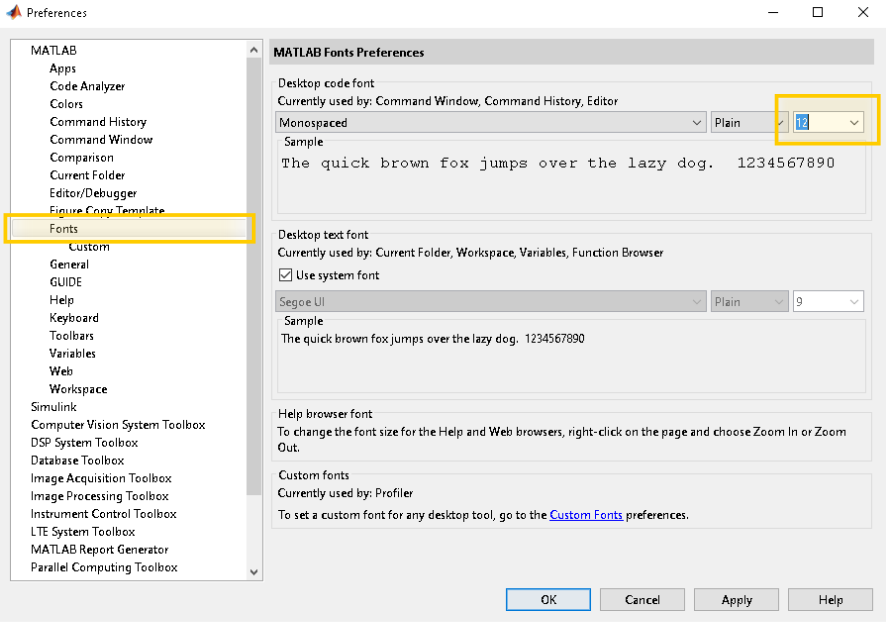Select the Comparison preferences item

pyautogui.click(x=81, y=157)
